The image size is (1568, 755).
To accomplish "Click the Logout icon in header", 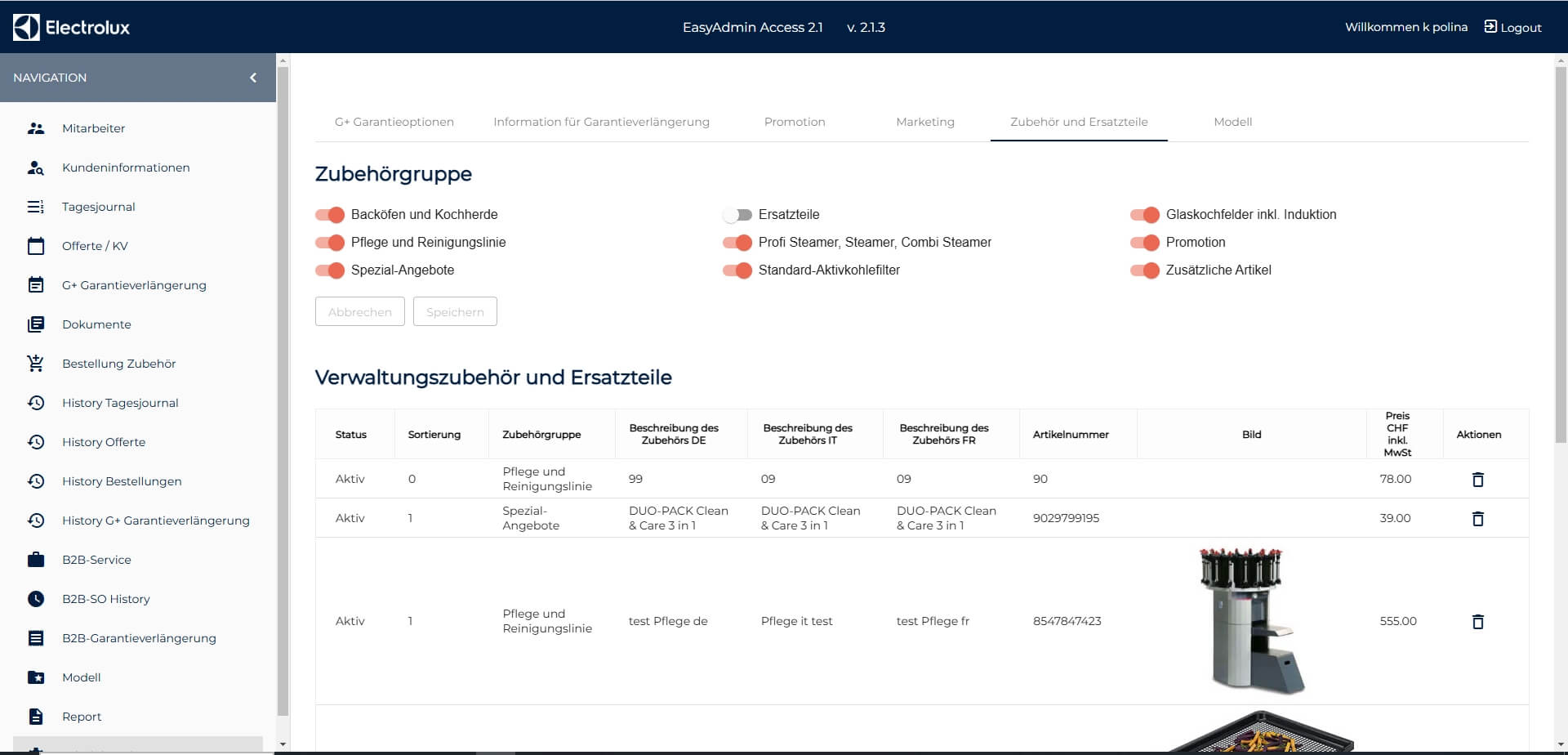I will click(1490, 26).
